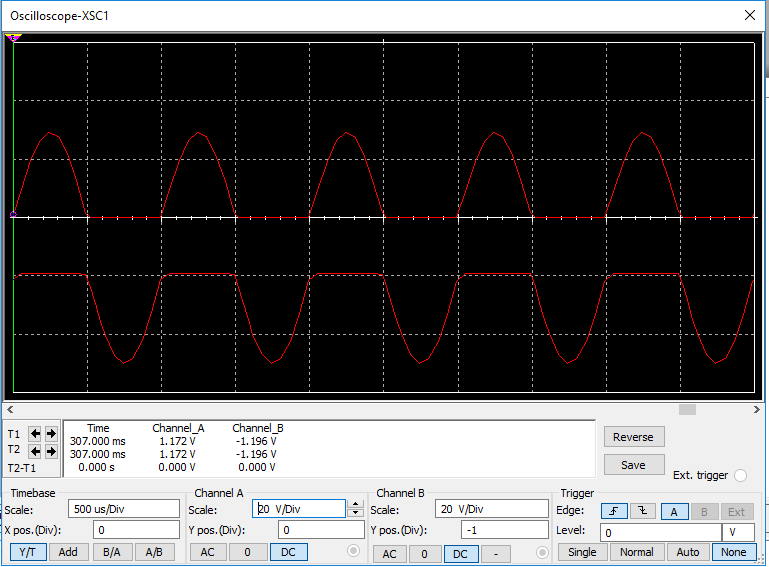769x567 pixels.
Task: Decrease Channel A scale with down stepper
Action: [355, 513]
